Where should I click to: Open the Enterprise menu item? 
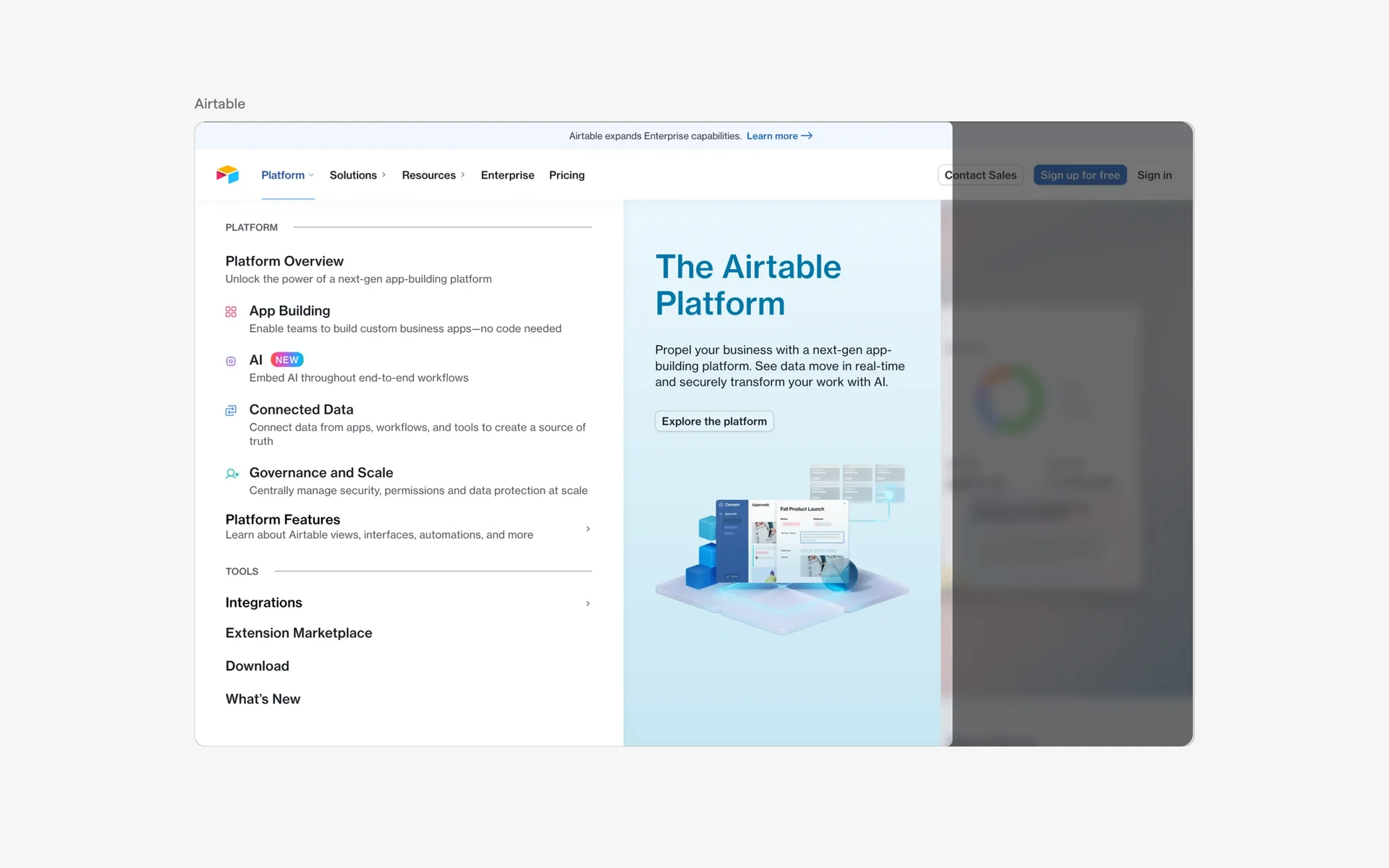click(x=507, y=175)
